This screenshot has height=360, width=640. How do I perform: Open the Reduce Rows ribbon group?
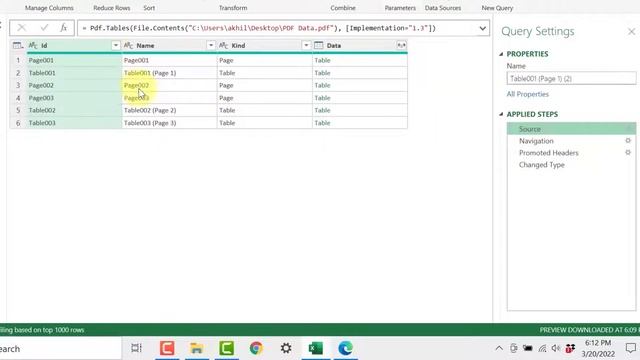click(112, 8)
